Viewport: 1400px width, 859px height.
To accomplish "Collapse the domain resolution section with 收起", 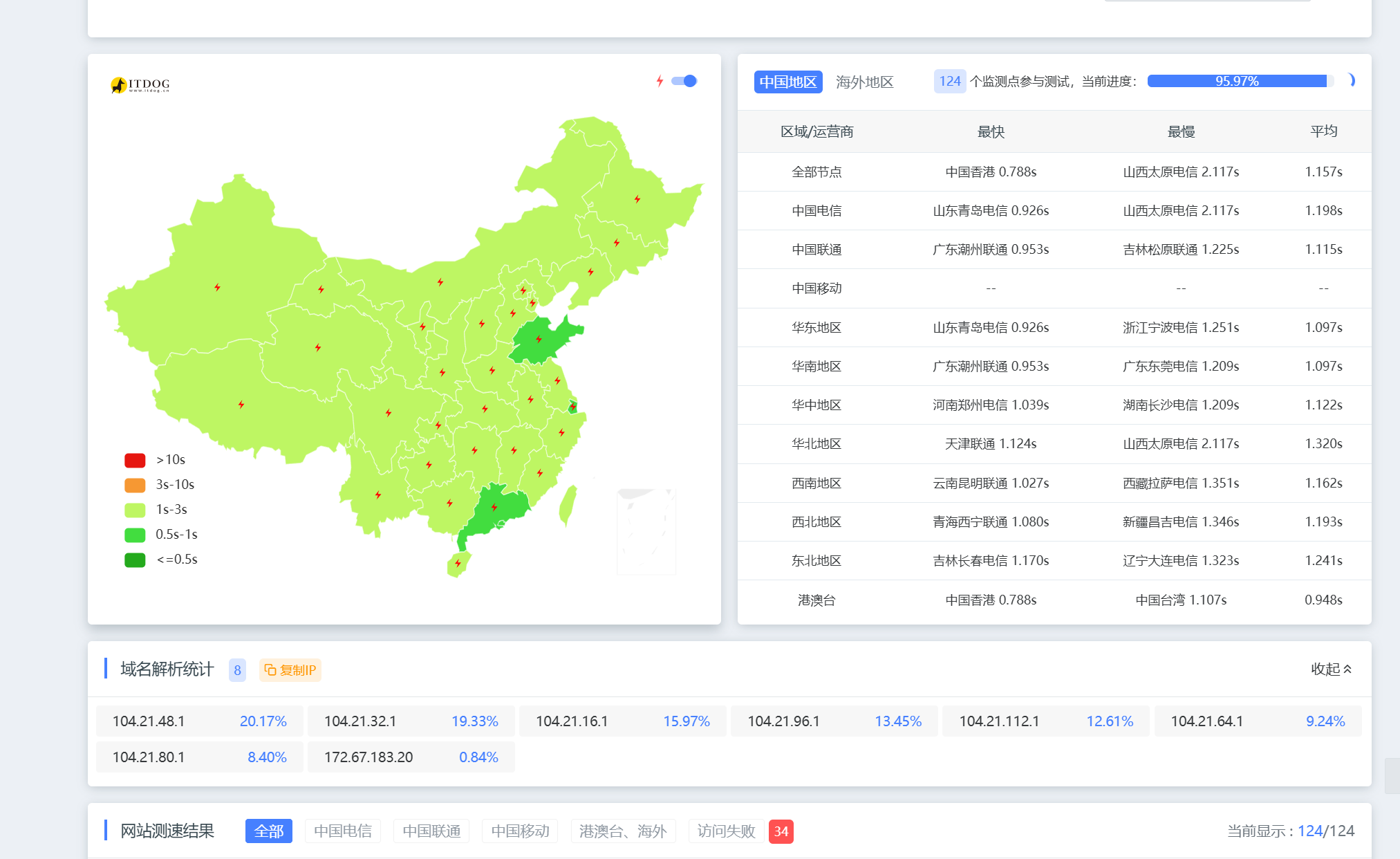I will click(1331, 669).
